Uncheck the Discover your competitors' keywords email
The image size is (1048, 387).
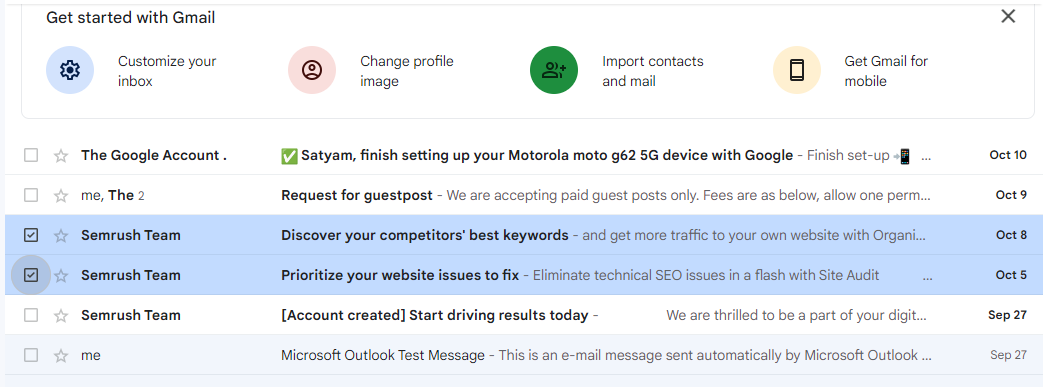point(31,235)
